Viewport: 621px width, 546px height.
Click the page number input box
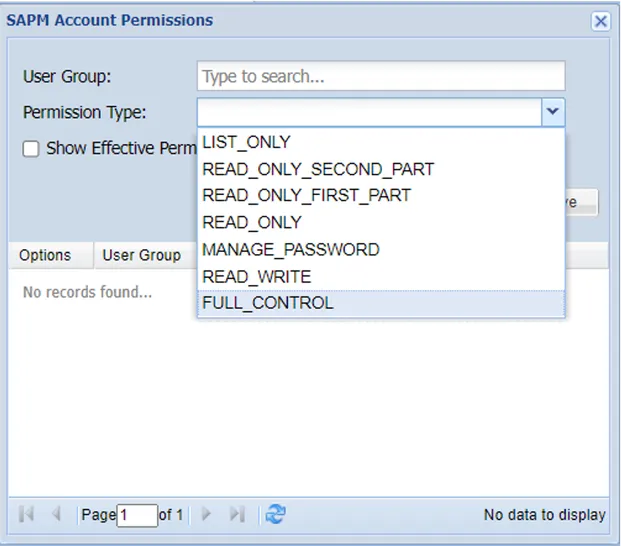[x=137, y=515]
